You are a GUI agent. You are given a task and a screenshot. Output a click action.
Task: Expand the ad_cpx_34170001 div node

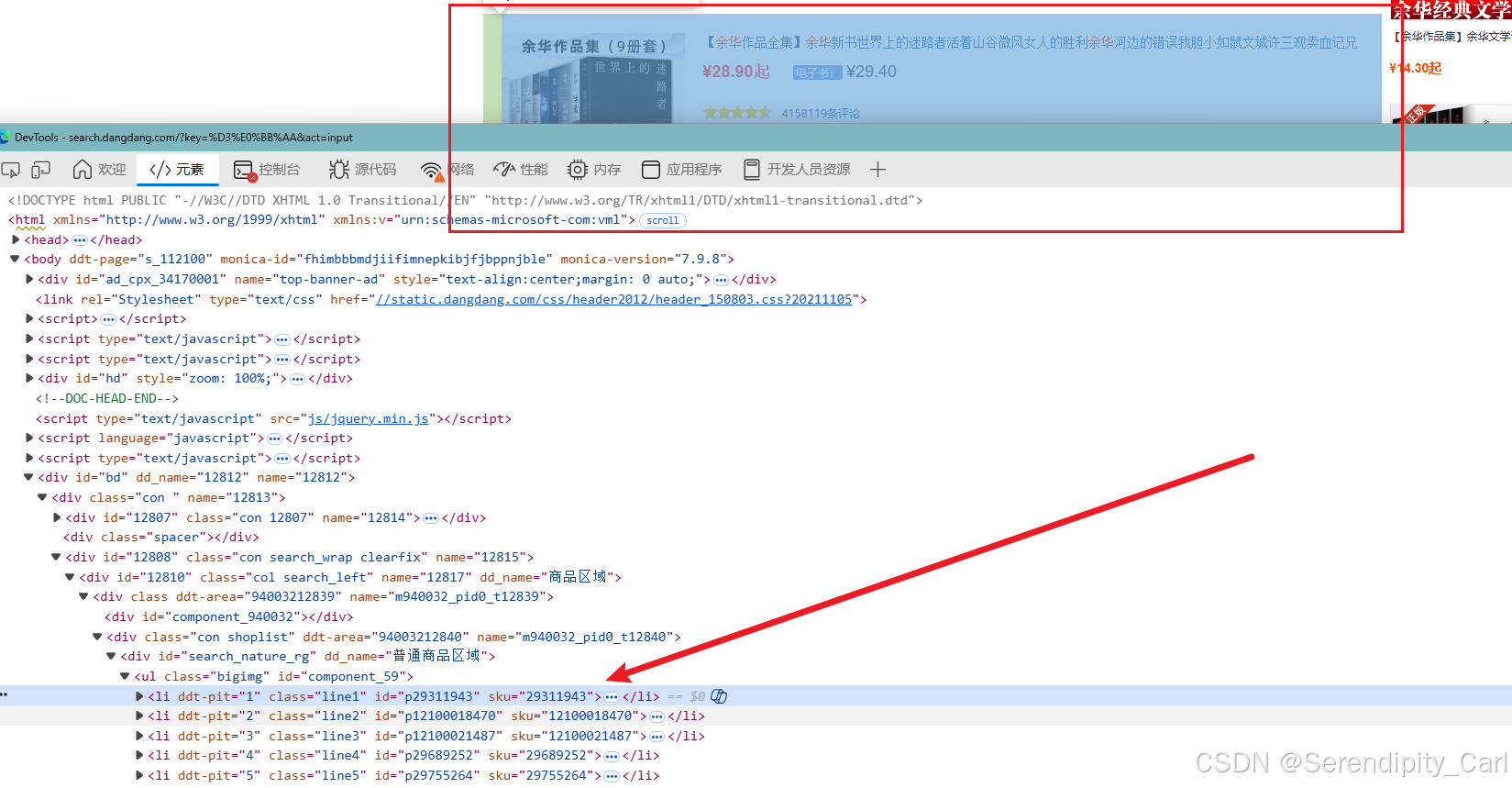coord(29,279)
